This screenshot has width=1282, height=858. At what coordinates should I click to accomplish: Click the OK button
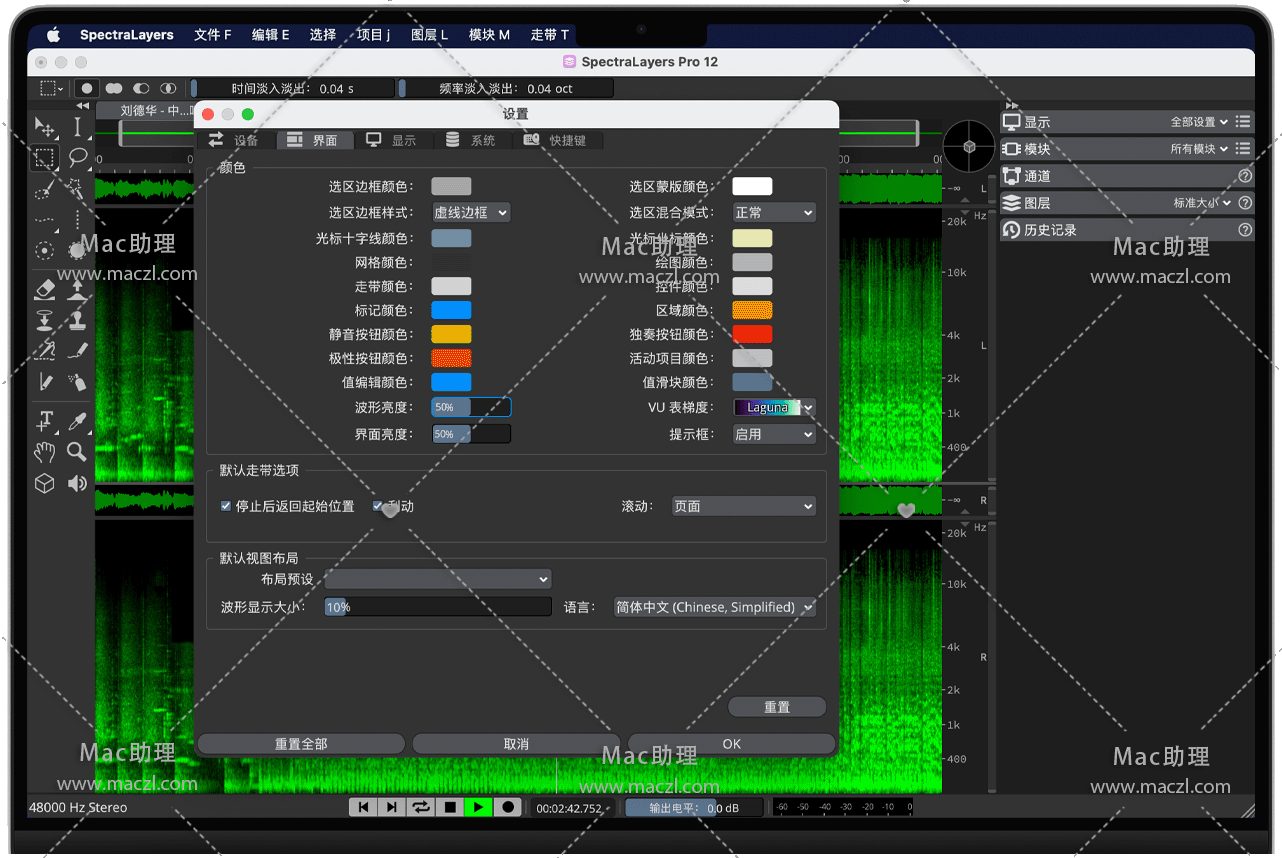[732, 744]
